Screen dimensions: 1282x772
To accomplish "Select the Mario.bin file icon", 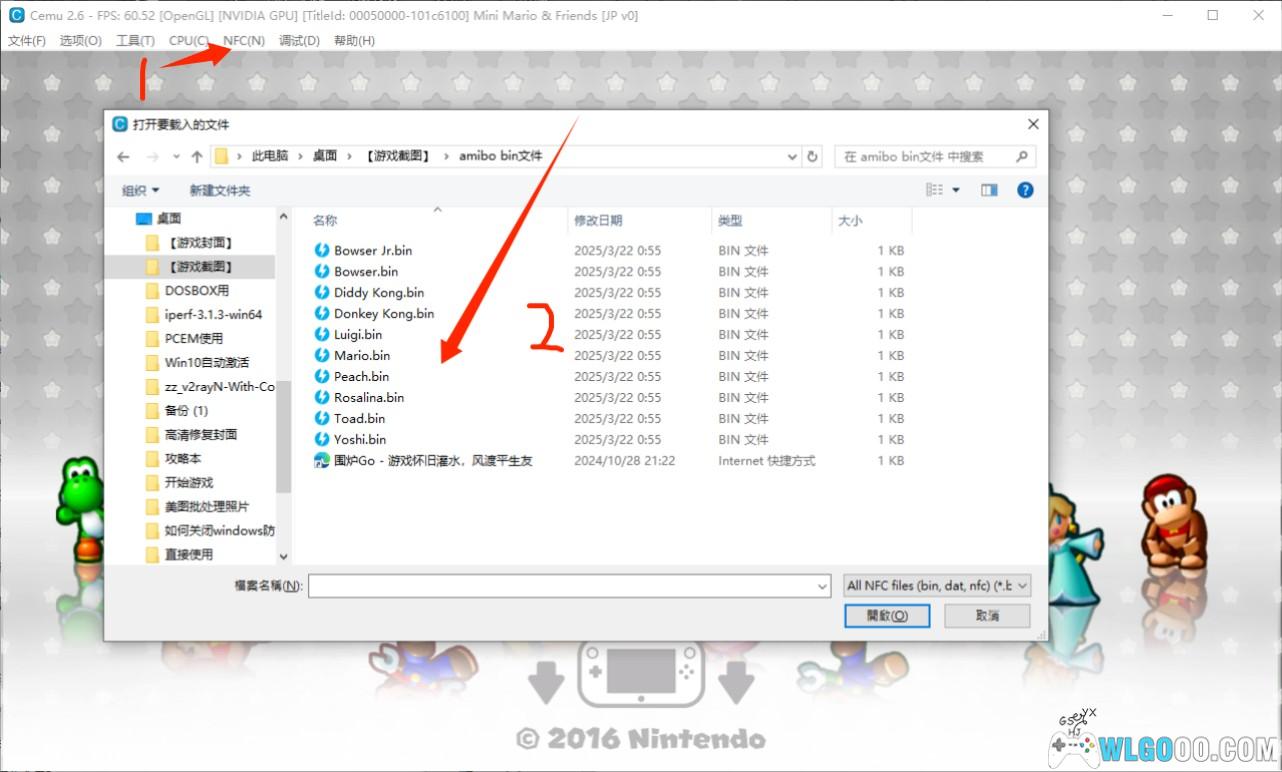I will pos(322,355).
